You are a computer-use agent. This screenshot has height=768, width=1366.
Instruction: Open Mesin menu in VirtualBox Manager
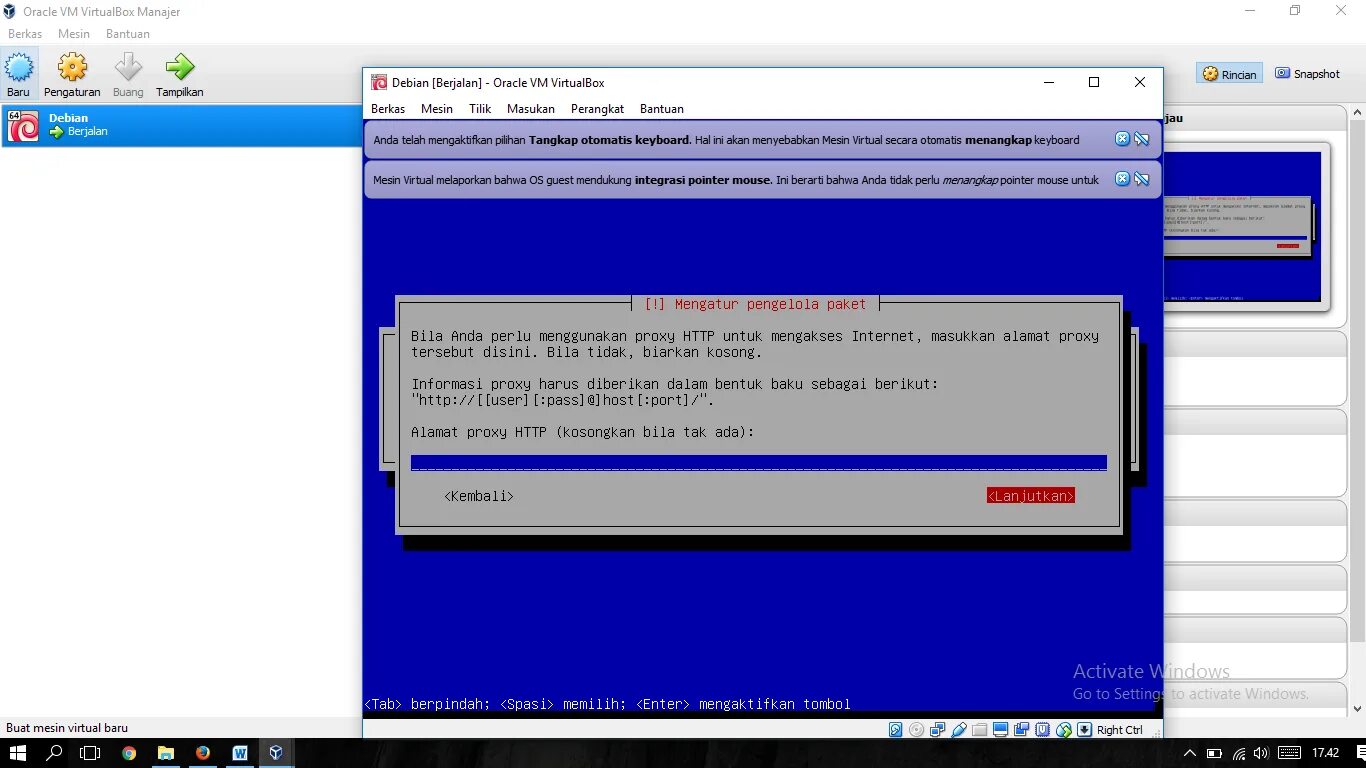coord(74,34)
